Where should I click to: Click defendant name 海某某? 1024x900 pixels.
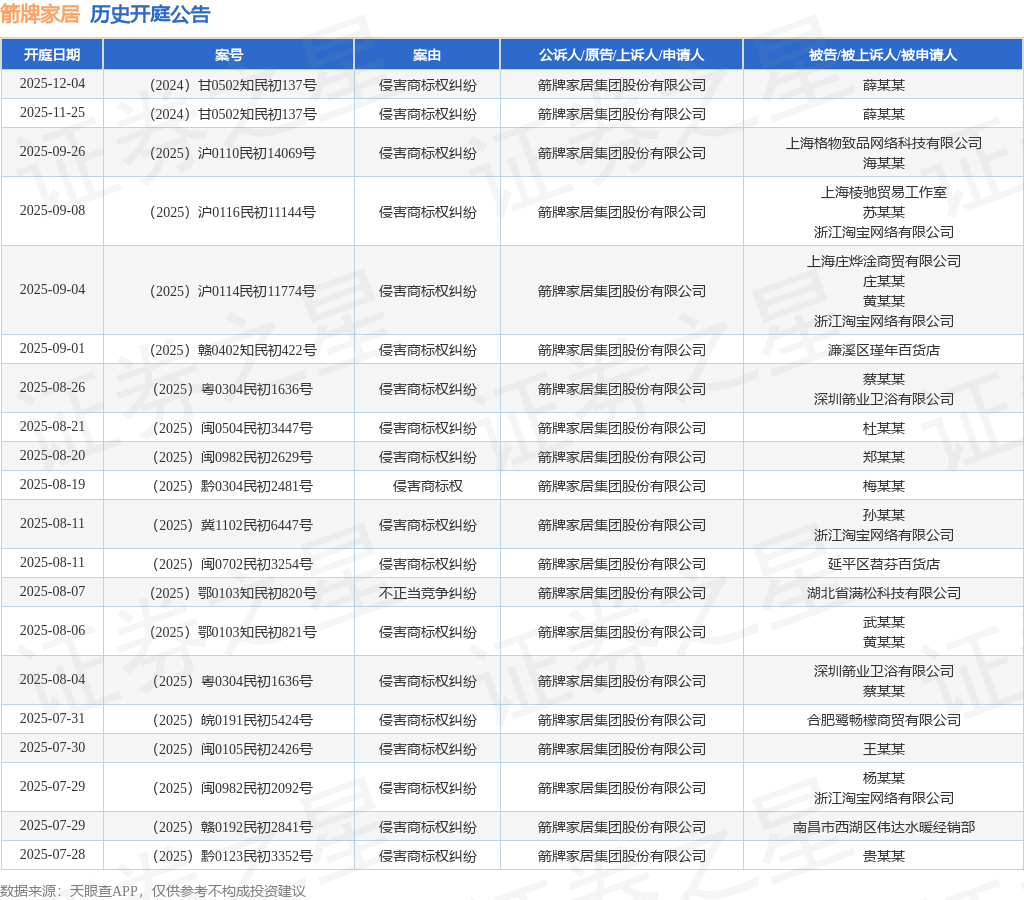click(884, 163)
